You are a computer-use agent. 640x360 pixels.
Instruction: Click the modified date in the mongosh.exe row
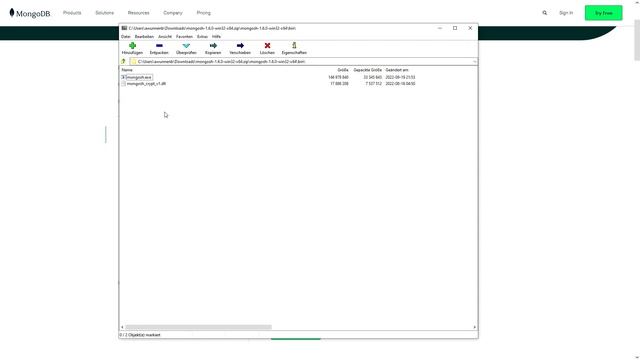pyautogui.click(x=400, y=77)
